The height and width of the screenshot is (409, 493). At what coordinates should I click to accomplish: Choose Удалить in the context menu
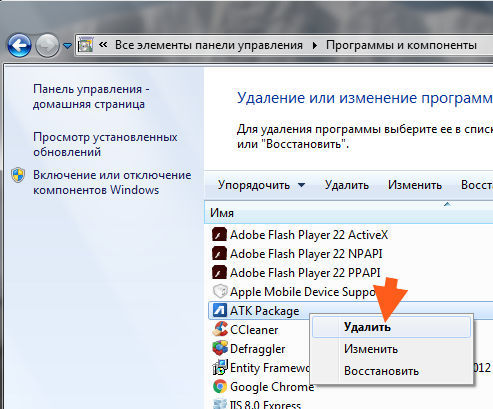(367, 327)
